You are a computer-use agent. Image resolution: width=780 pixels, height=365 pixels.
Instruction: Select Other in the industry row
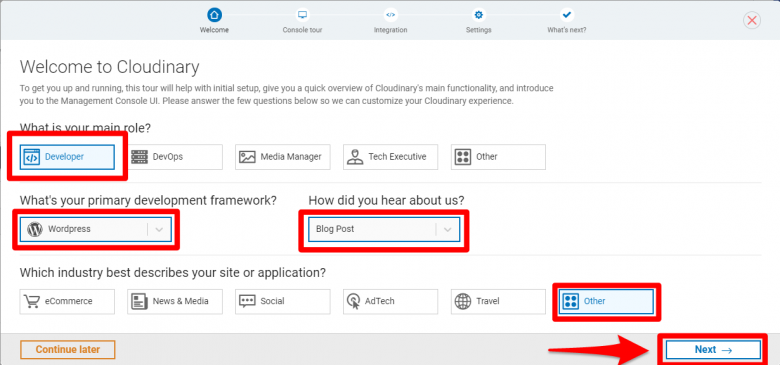click(x=606, y=301)
